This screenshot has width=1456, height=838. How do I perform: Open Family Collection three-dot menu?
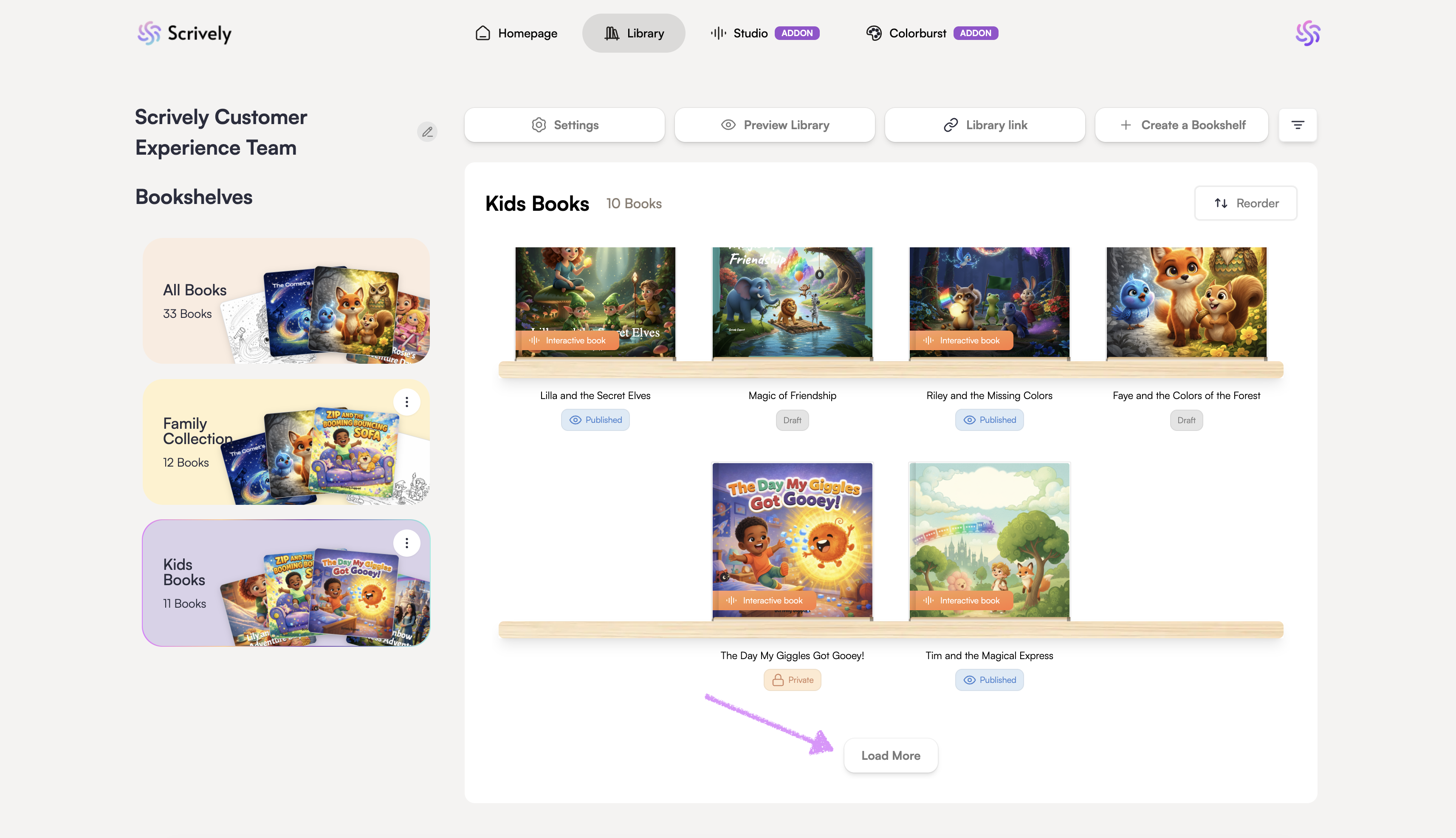point(407,402)
